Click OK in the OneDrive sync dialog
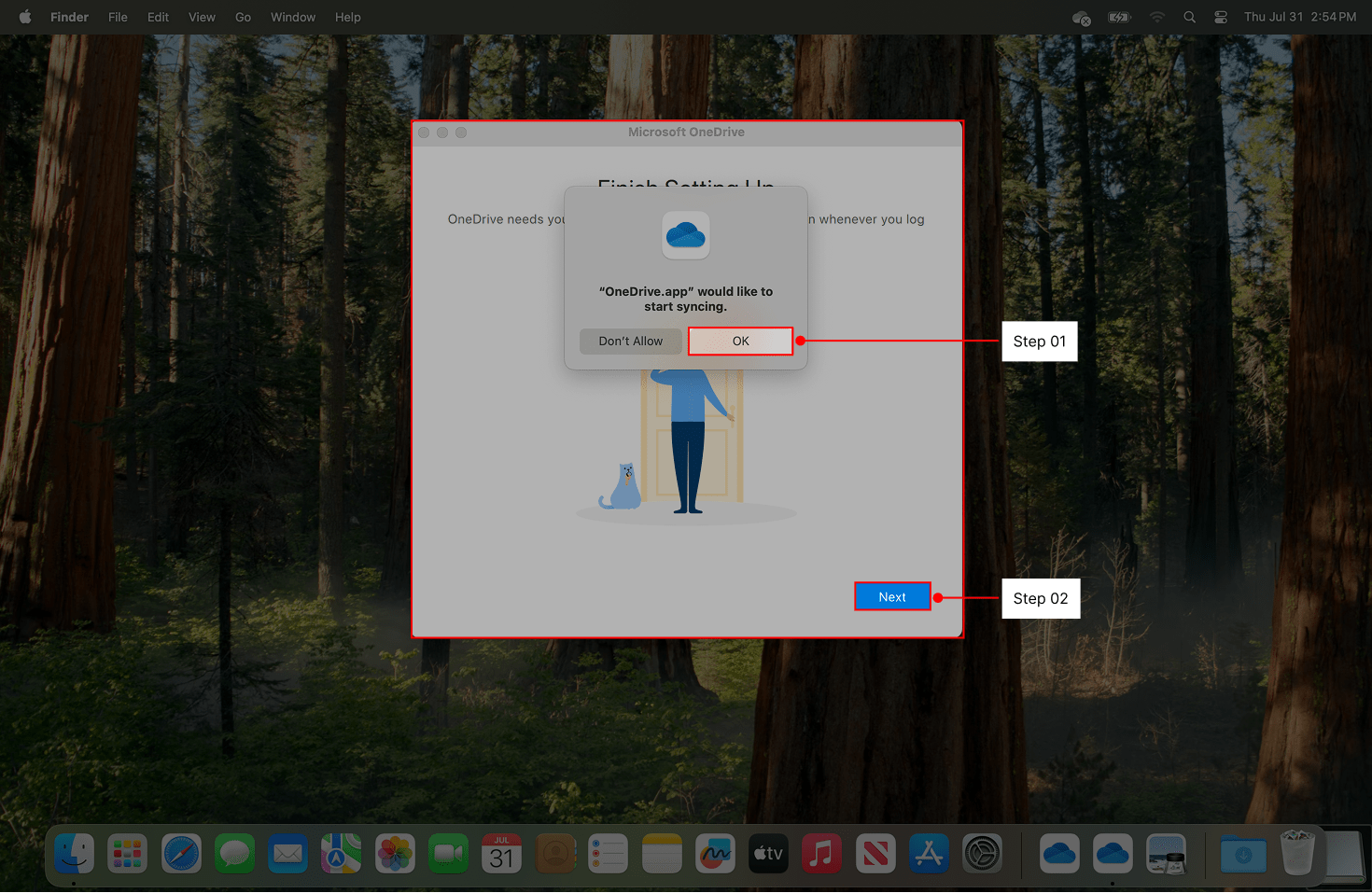The width and height of the screenshot is (1372, 893). coord(740,342)
